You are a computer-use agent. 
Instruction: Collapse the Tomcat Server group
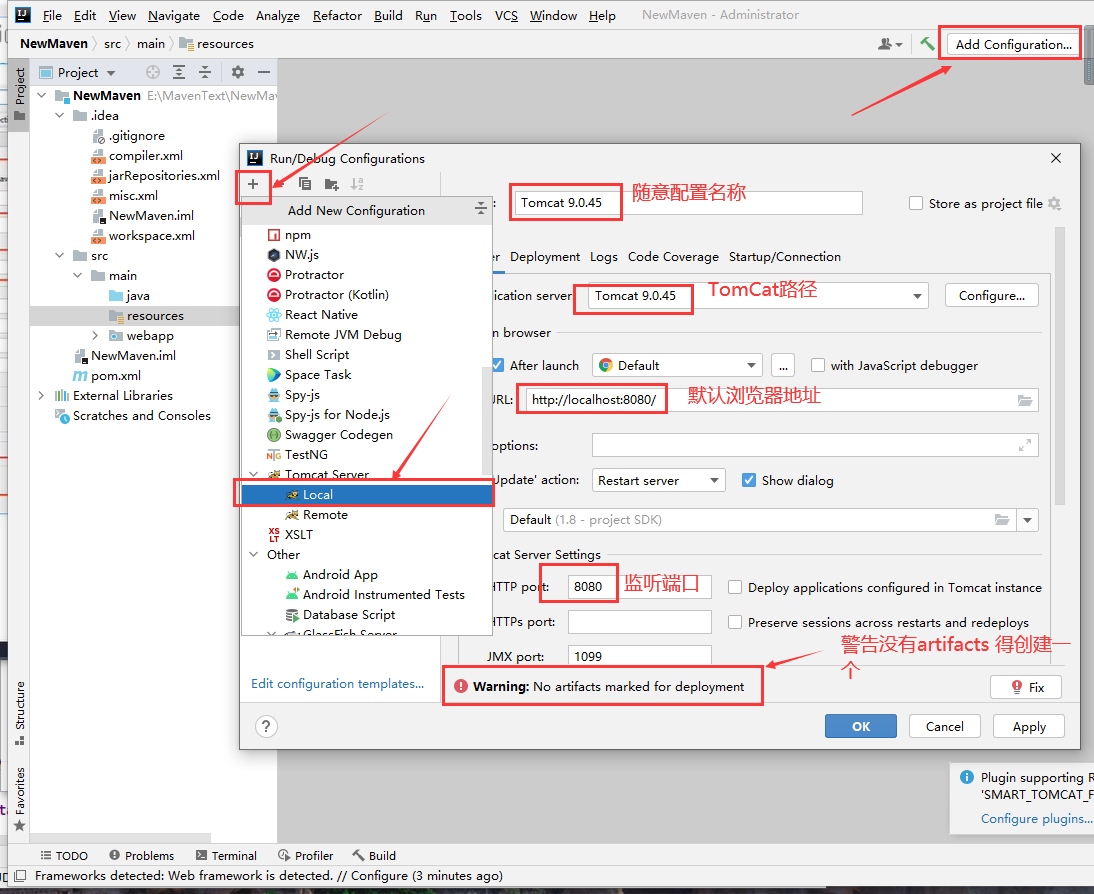[x=254, y=475]
